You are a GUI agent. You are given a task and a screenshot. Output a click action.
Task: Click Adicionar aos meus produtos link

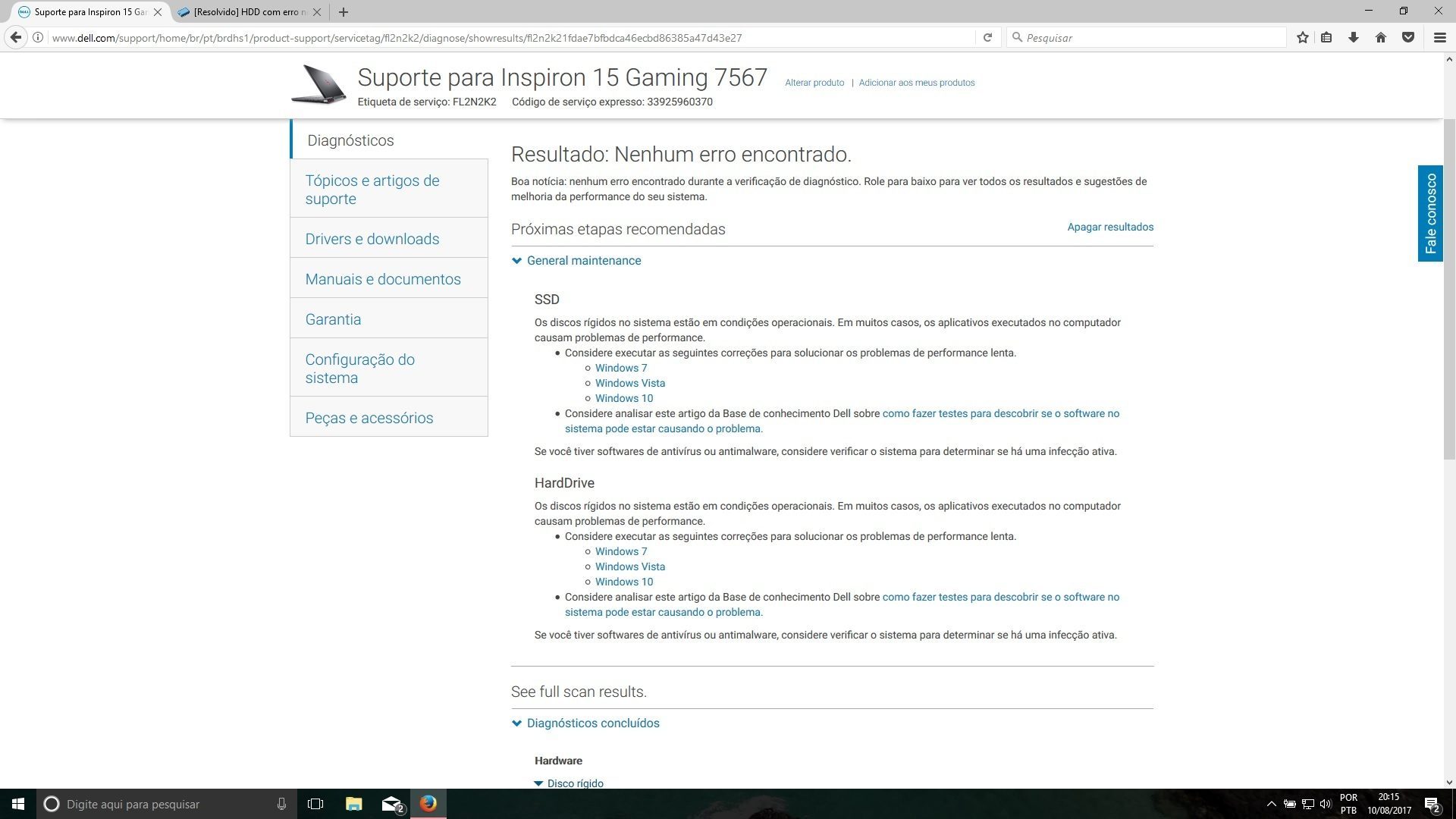pos(917,83)
